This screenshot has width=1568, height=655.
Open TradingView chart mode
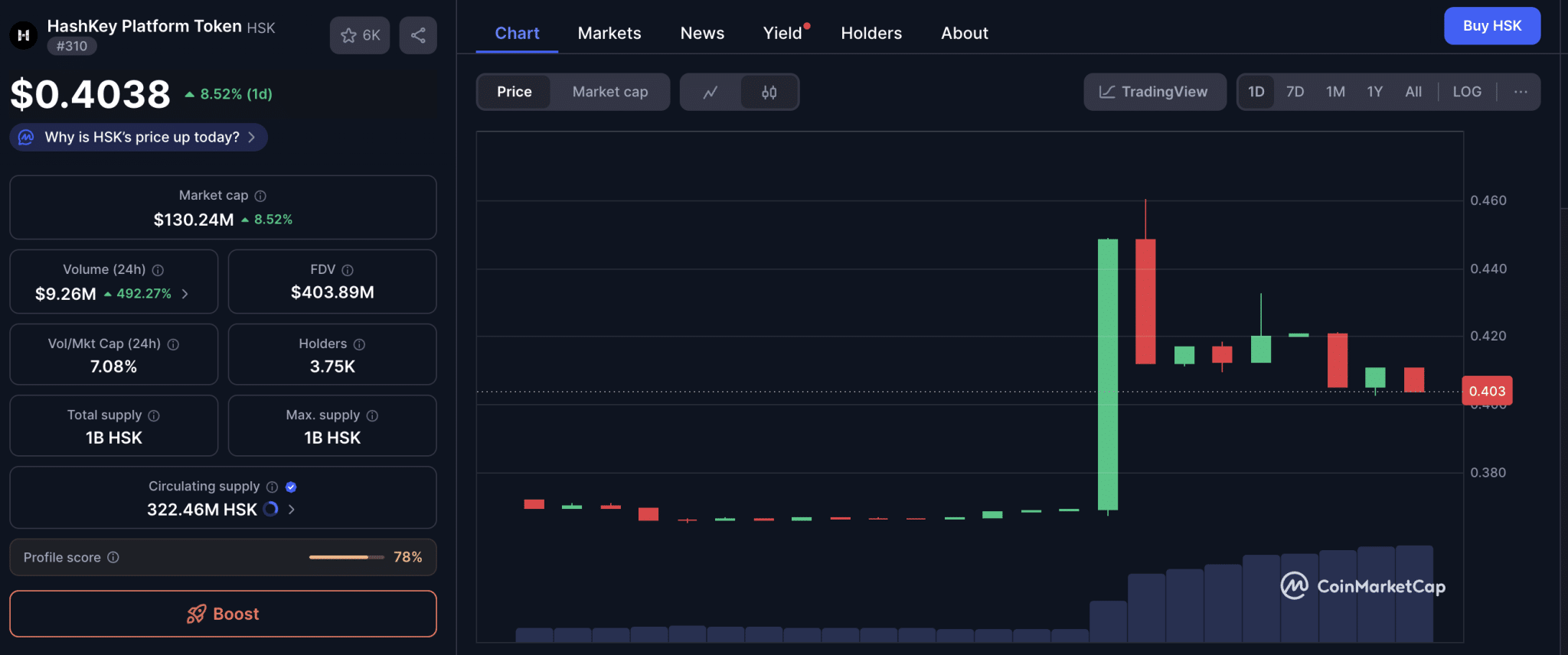[x=1154, y=92]
